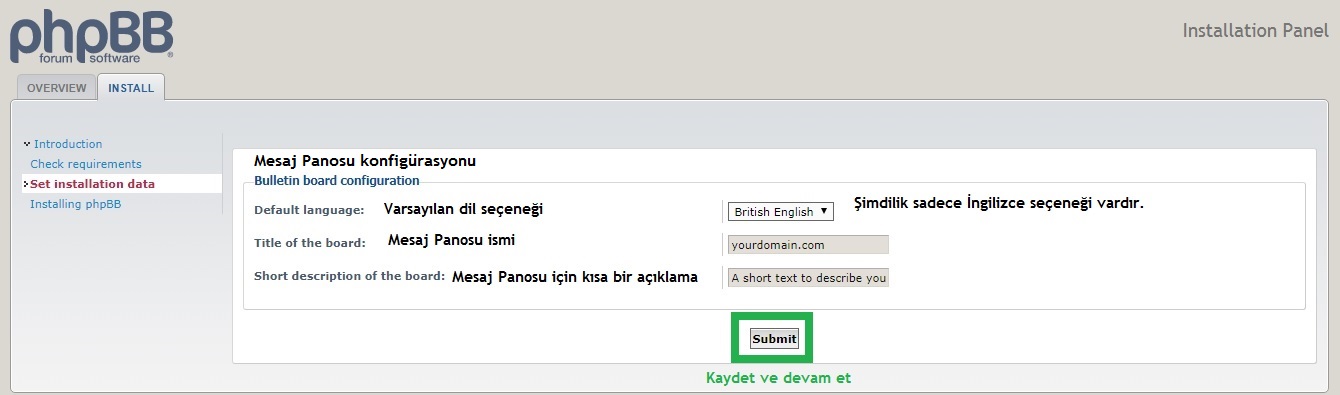Click the Title of the board field

(x=808, y=244)
